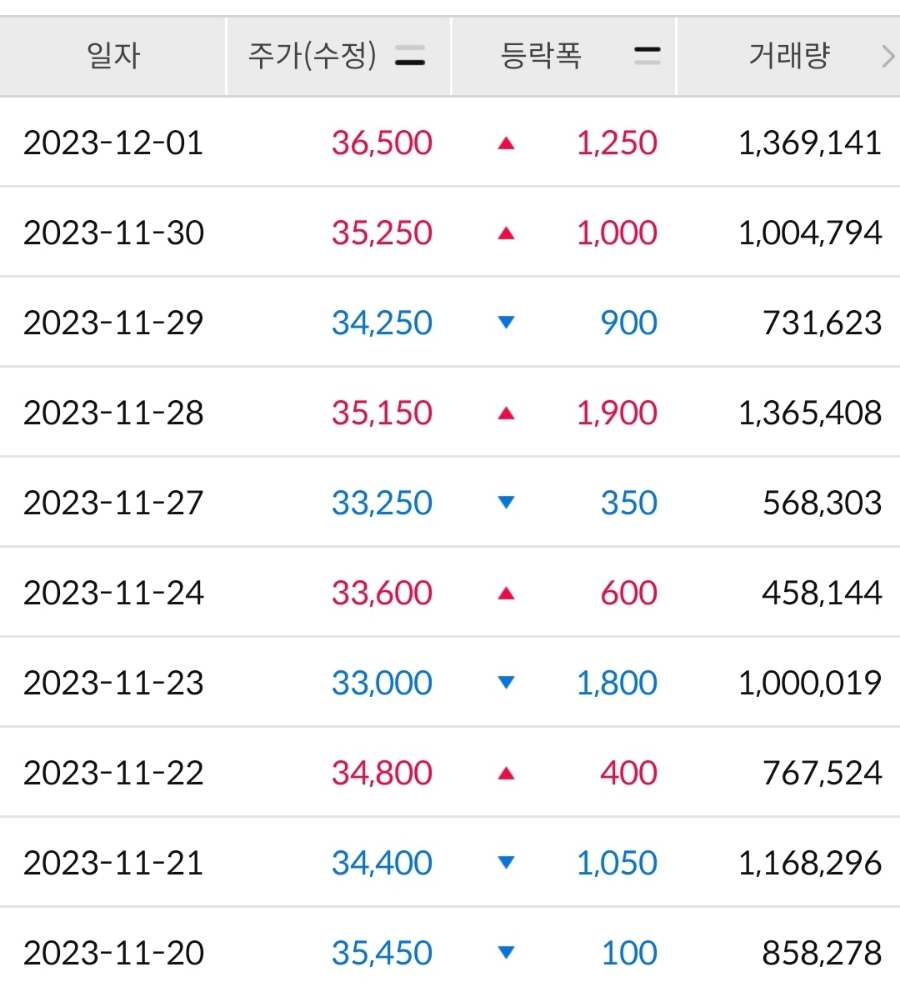
Task: Select the 거래량 column header
Action: tap(789, 56)
